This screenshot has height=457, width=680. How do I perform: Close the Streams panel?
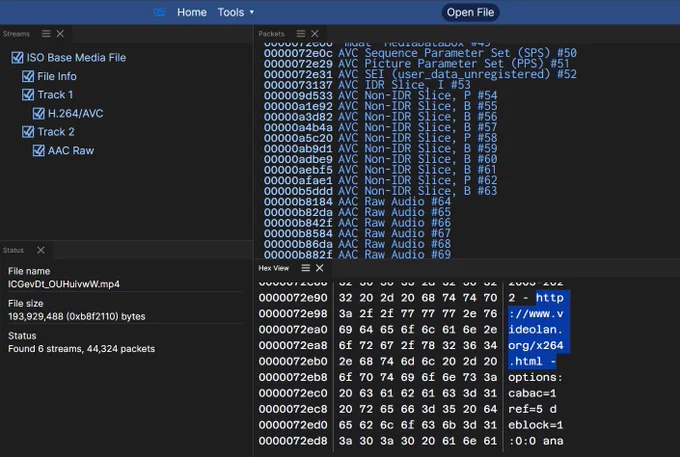60,33
